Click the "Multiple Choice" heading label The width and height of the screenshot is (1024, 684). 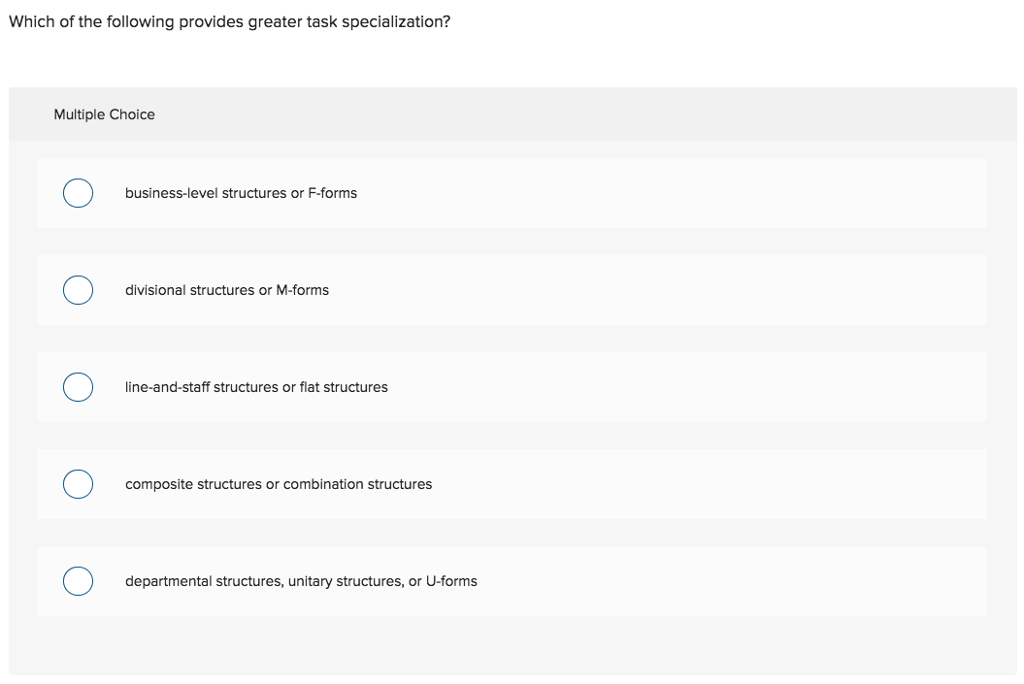pos(104,114)
